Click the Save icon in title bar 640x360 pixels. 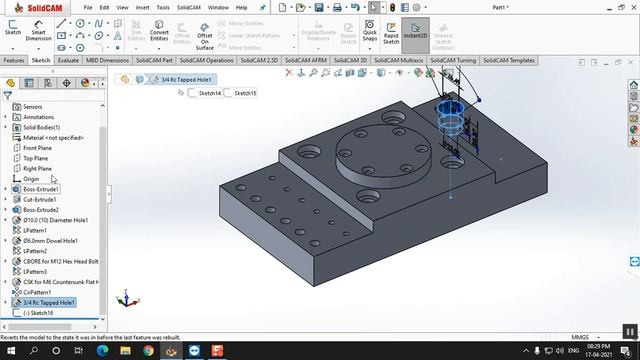(319, 7)
